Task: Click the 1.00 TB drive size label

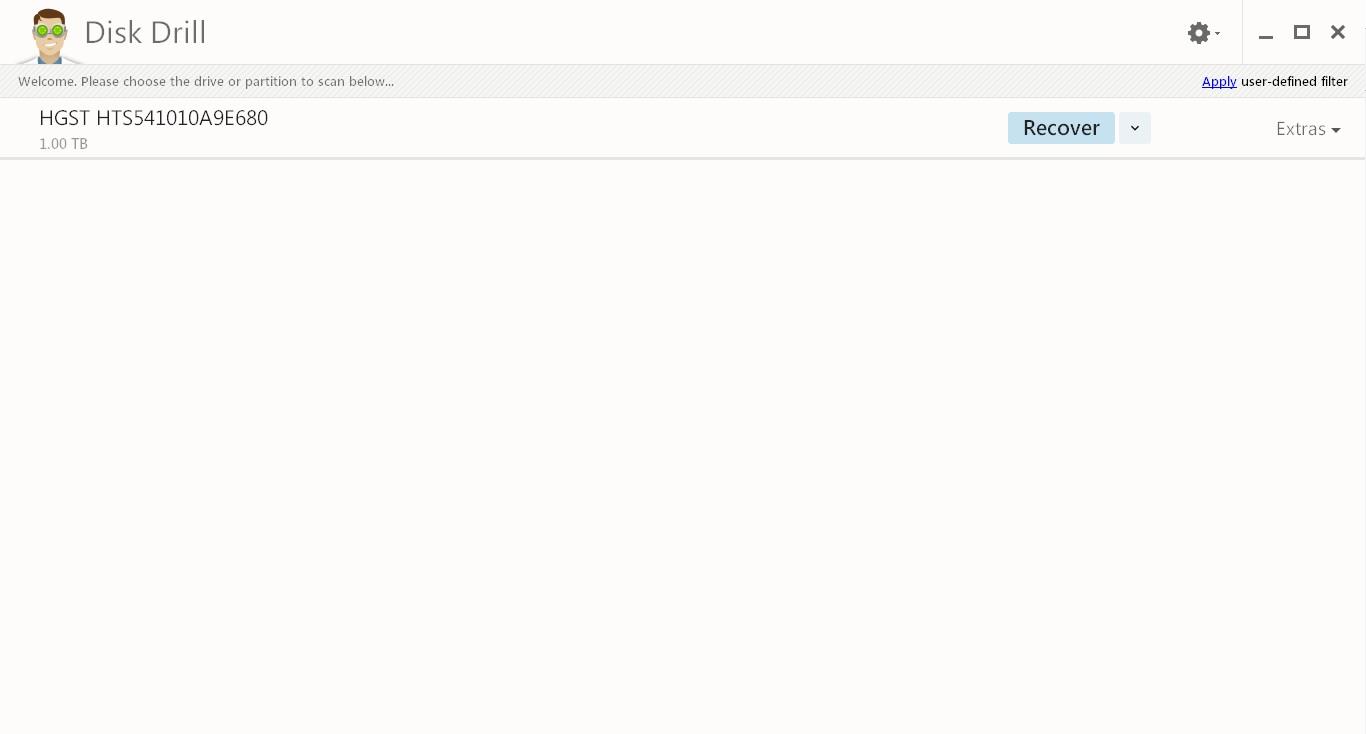Action: [63, 144]
